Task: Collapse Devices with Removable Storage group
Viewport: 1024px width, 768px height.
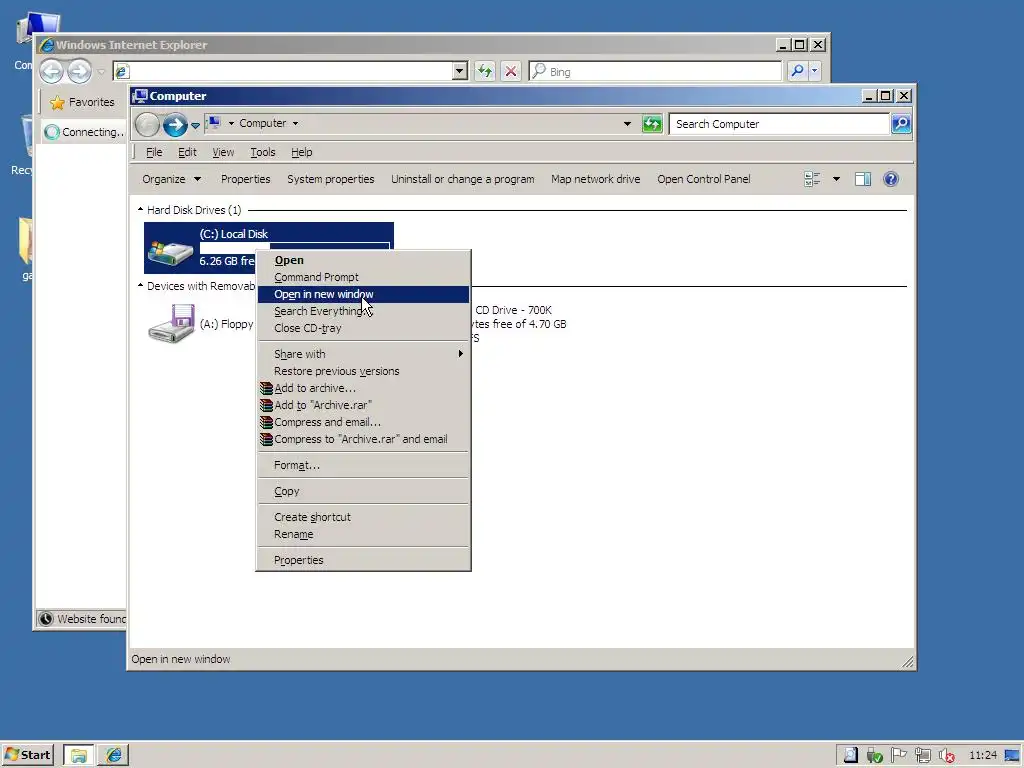Action: click(x=140, y=285)
